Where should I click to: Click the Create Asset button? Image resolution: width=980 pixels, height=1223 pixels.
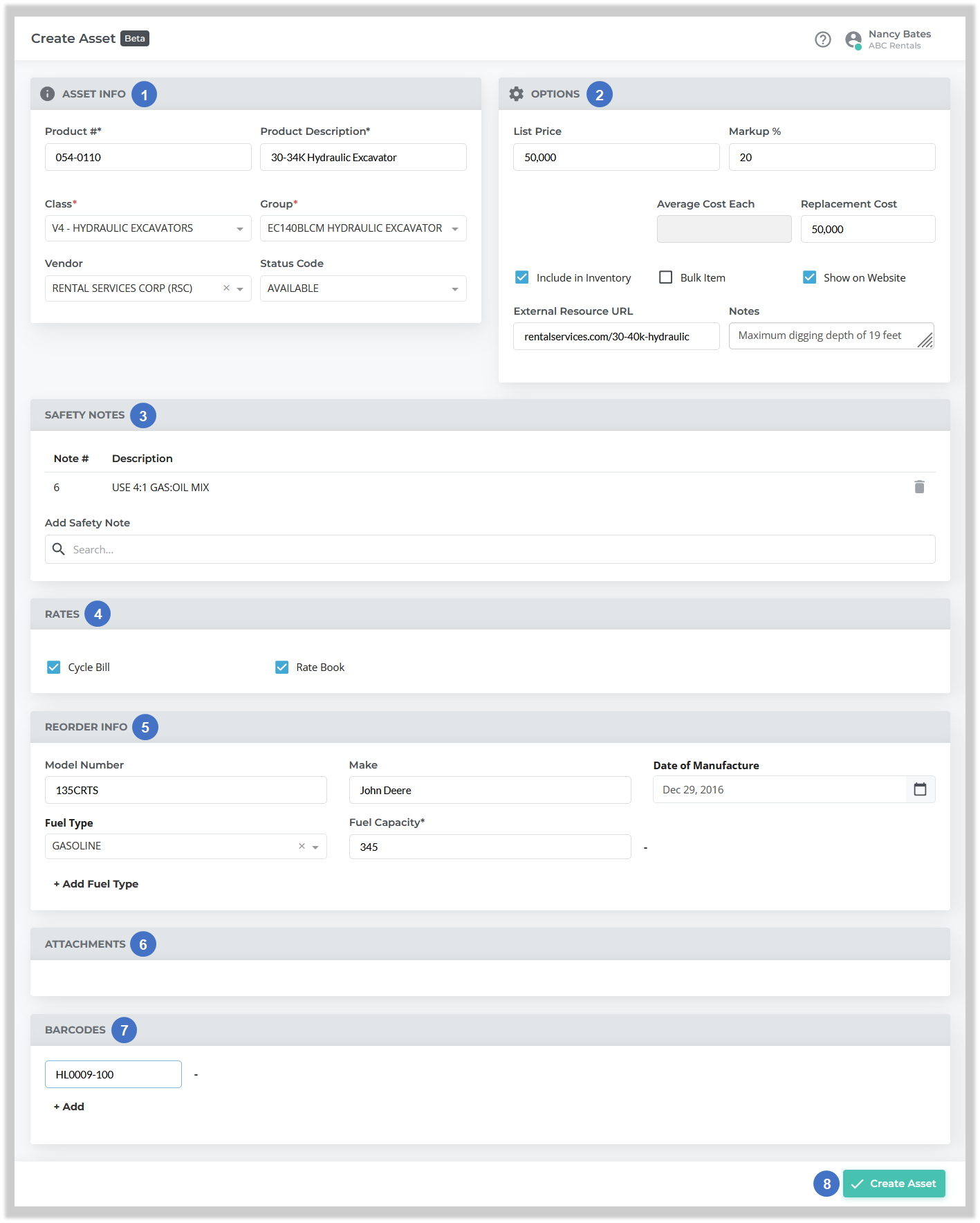click(x=894, y=1184)
